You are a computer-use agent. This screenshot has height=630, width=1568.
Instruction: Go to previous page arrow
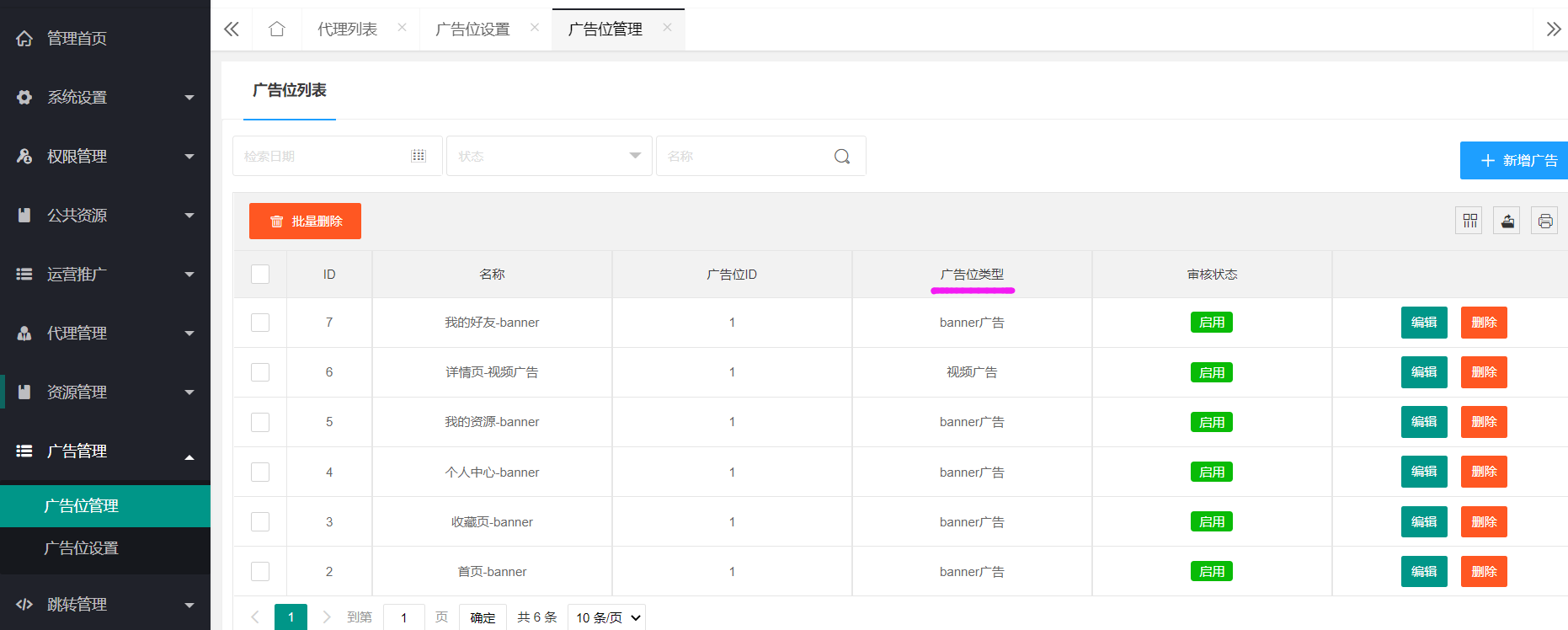point(255,617)
